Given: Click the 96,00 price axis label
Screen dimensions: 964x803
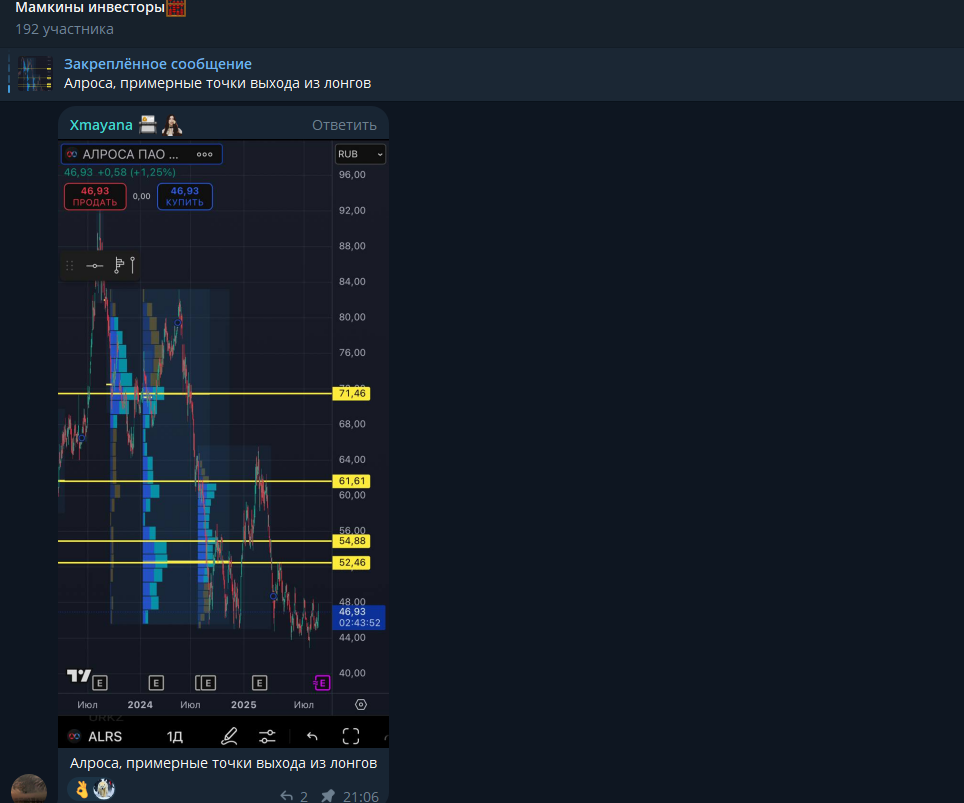Looking at the screenshot, I should (x=352, y=175).
